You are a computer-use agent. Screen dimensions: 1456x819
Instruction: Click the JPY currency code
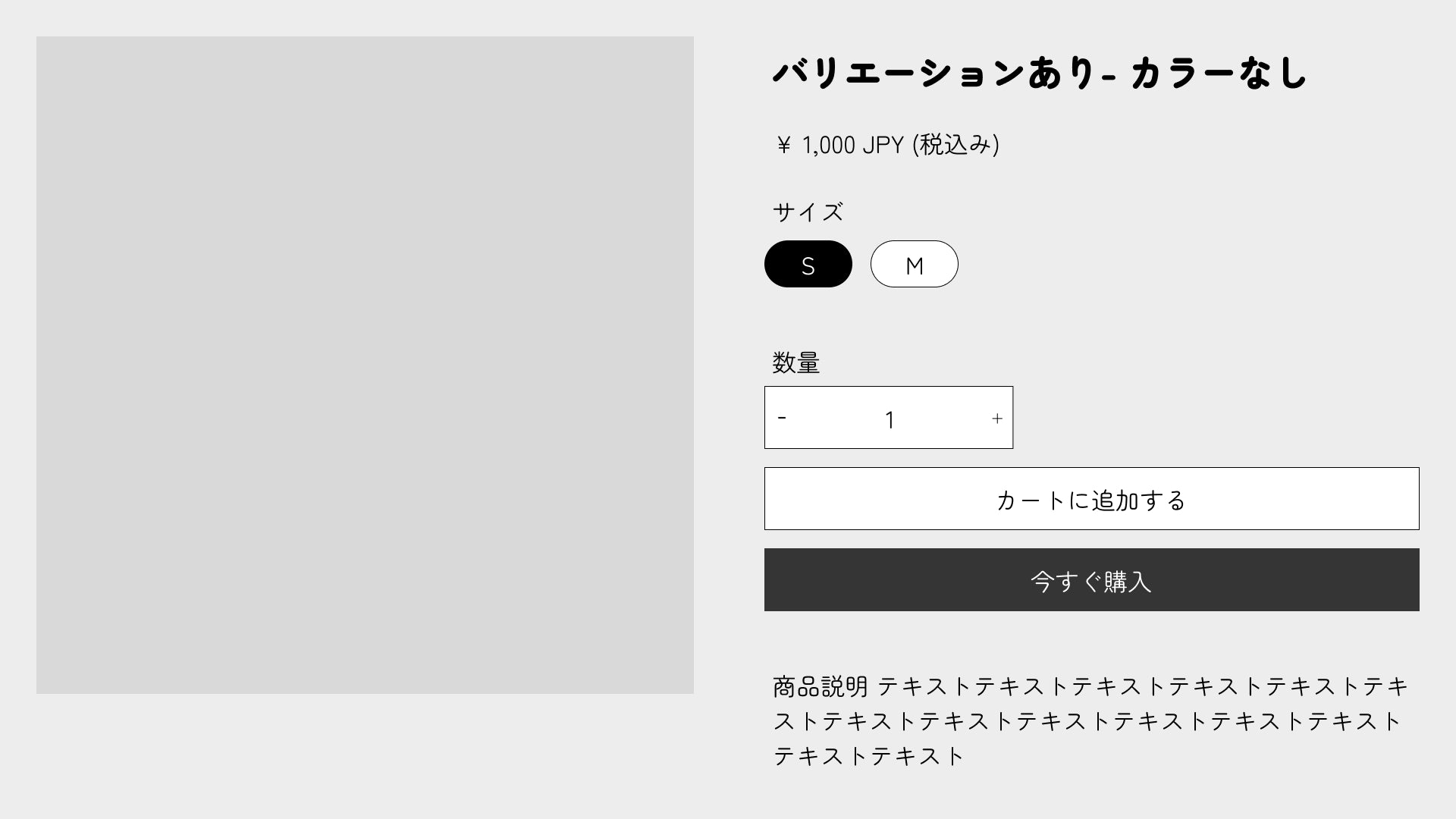pos(883,145)
